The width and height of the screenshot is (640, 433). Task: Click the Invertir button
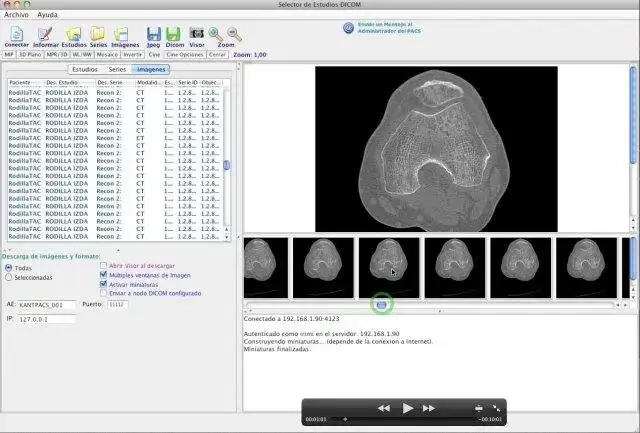point(133,55)
